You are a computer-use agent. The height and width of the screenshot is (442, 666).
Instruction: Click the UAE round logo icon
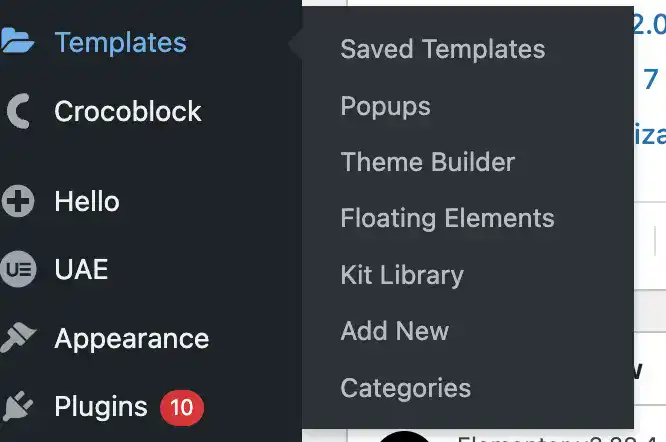pos(18,269)
